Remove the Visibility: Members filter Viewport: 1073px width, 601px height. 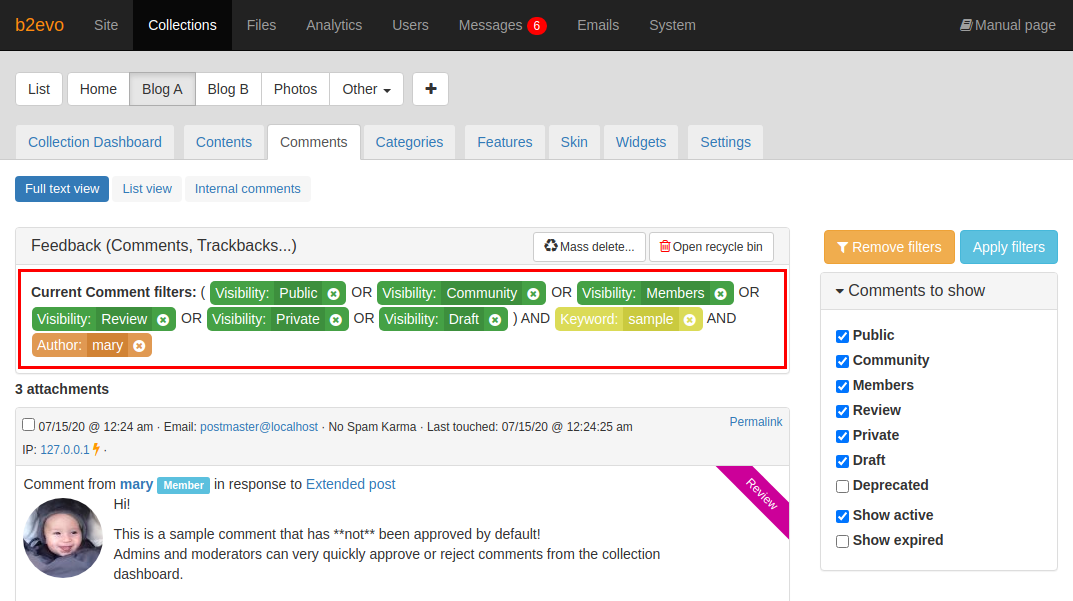pyautogui.click(x=720, y=294)
